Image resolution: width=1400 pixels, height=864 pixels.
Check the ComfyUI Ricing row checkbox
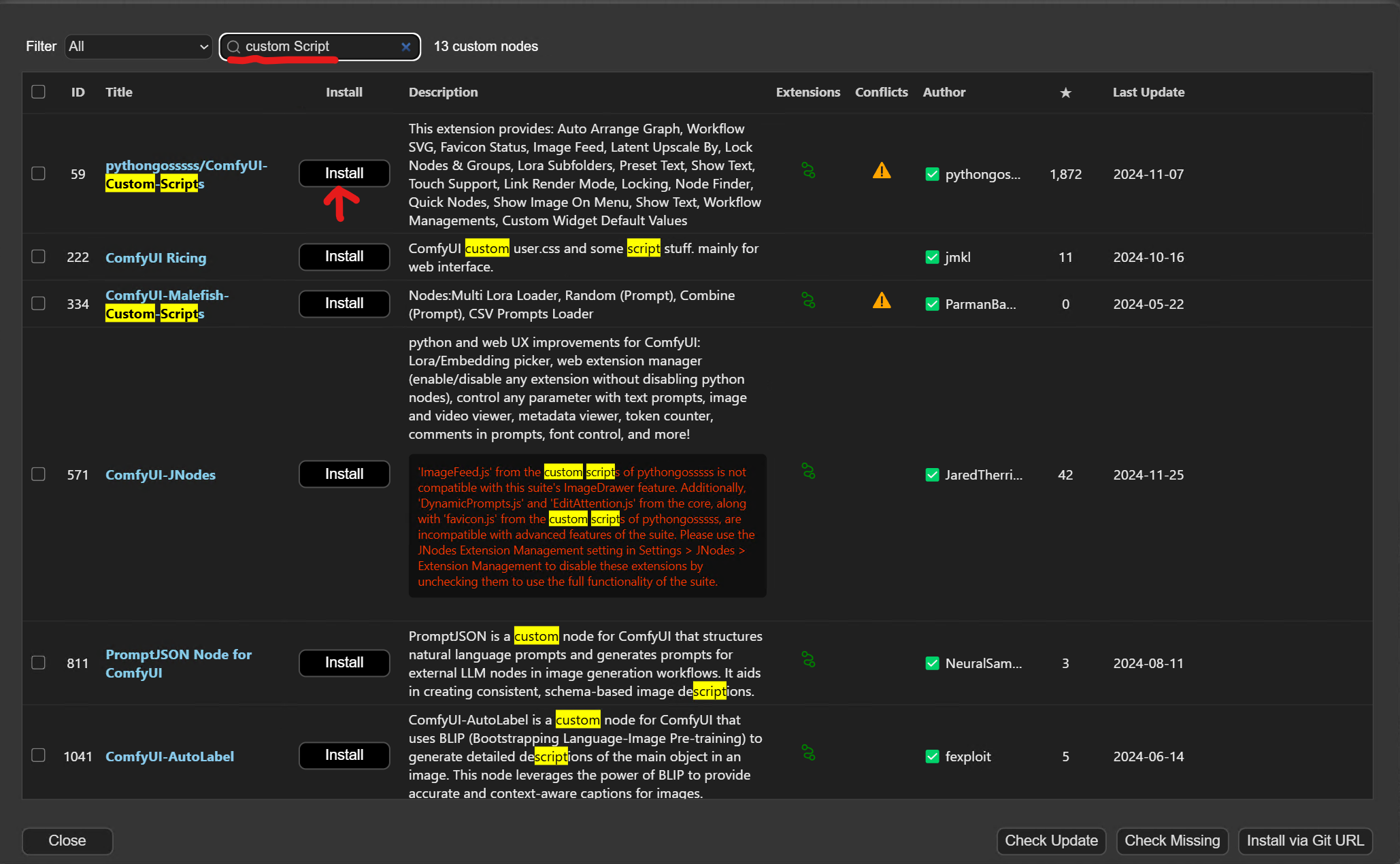39,256
